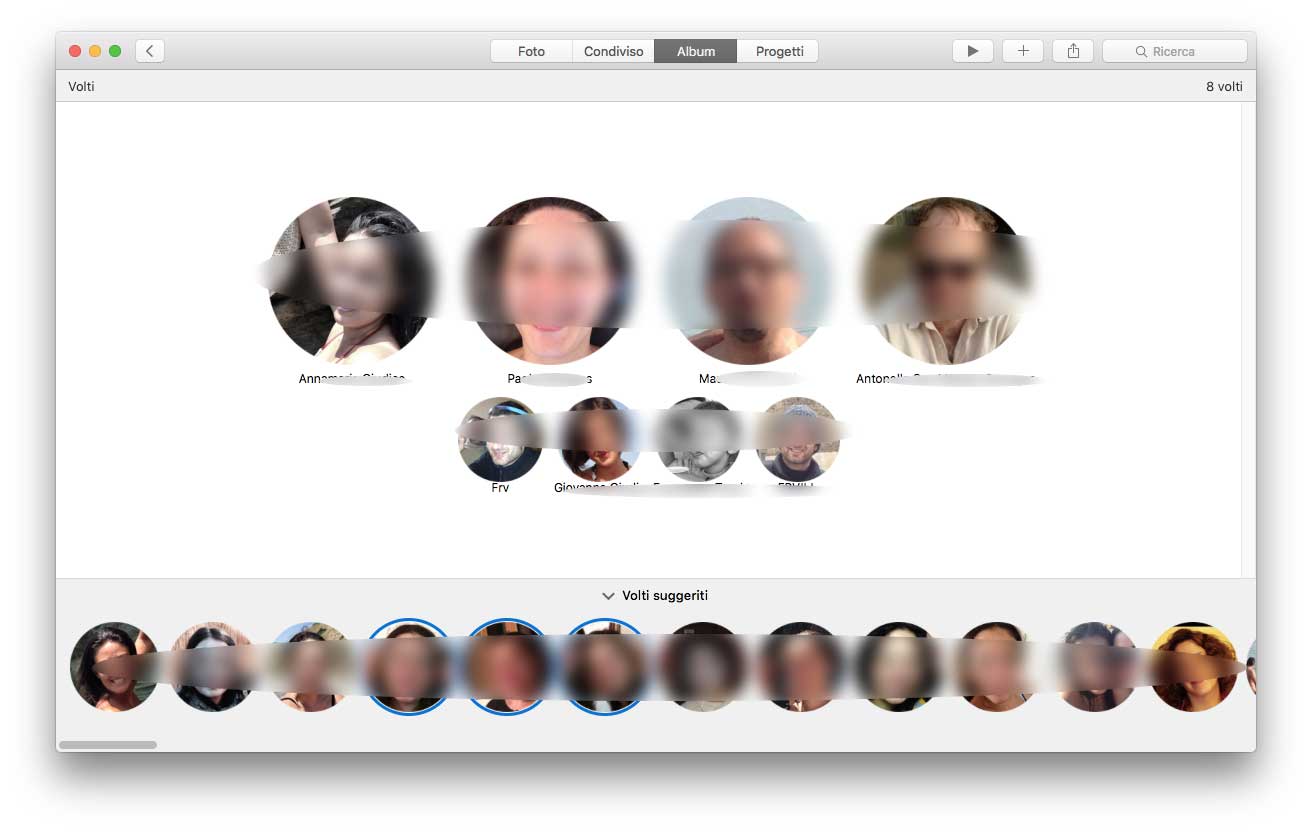The width and height of the screenshot is (1312, 832).
Task: Select the second small face thumbnail in Volti
Action: tap(599, 440)
